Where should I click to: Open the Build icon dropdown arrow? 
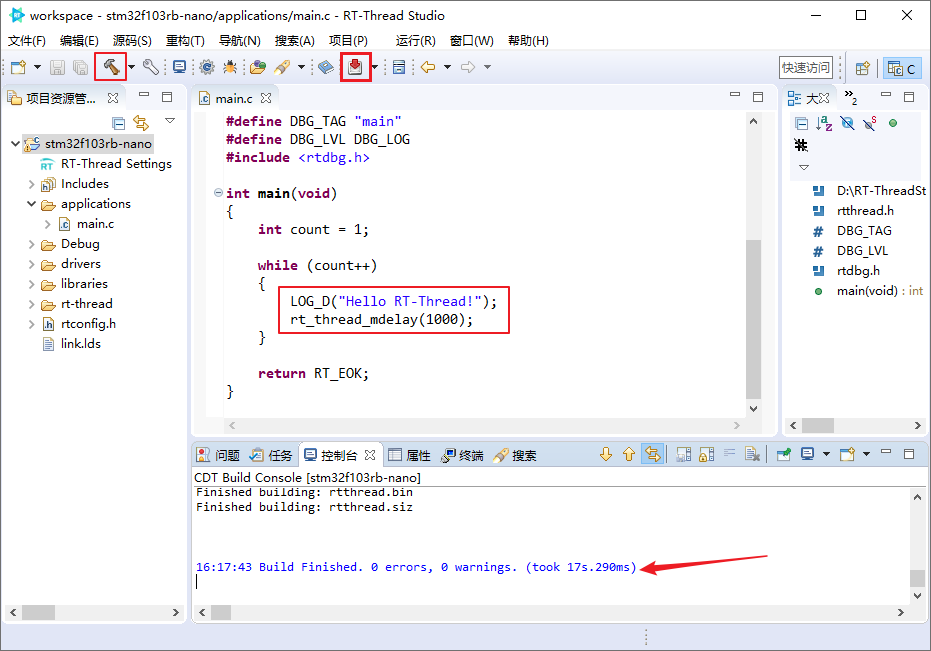pyautogui.click(x=132, y=67)
